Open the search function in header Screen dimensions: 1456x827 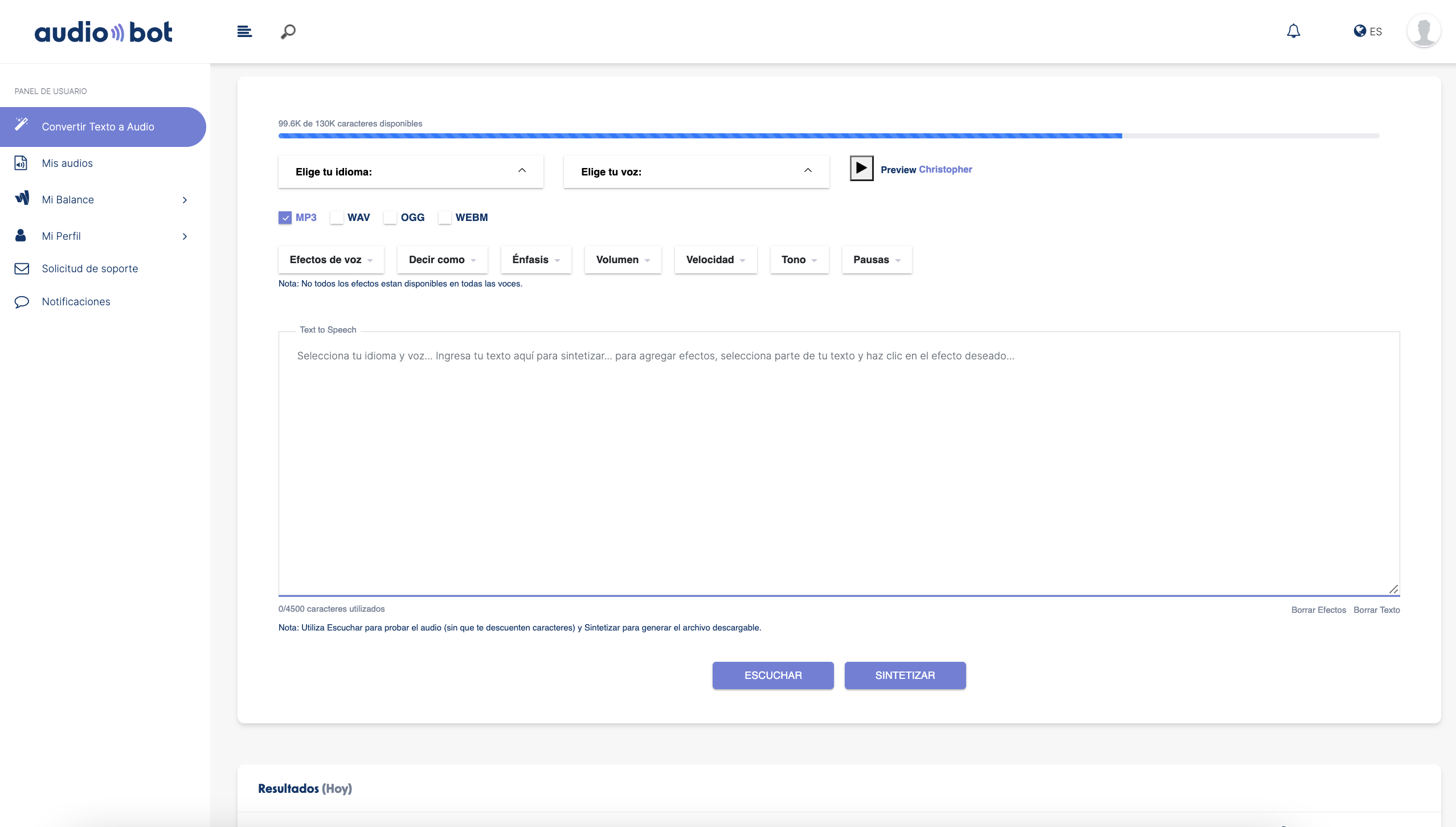[287, 31]
